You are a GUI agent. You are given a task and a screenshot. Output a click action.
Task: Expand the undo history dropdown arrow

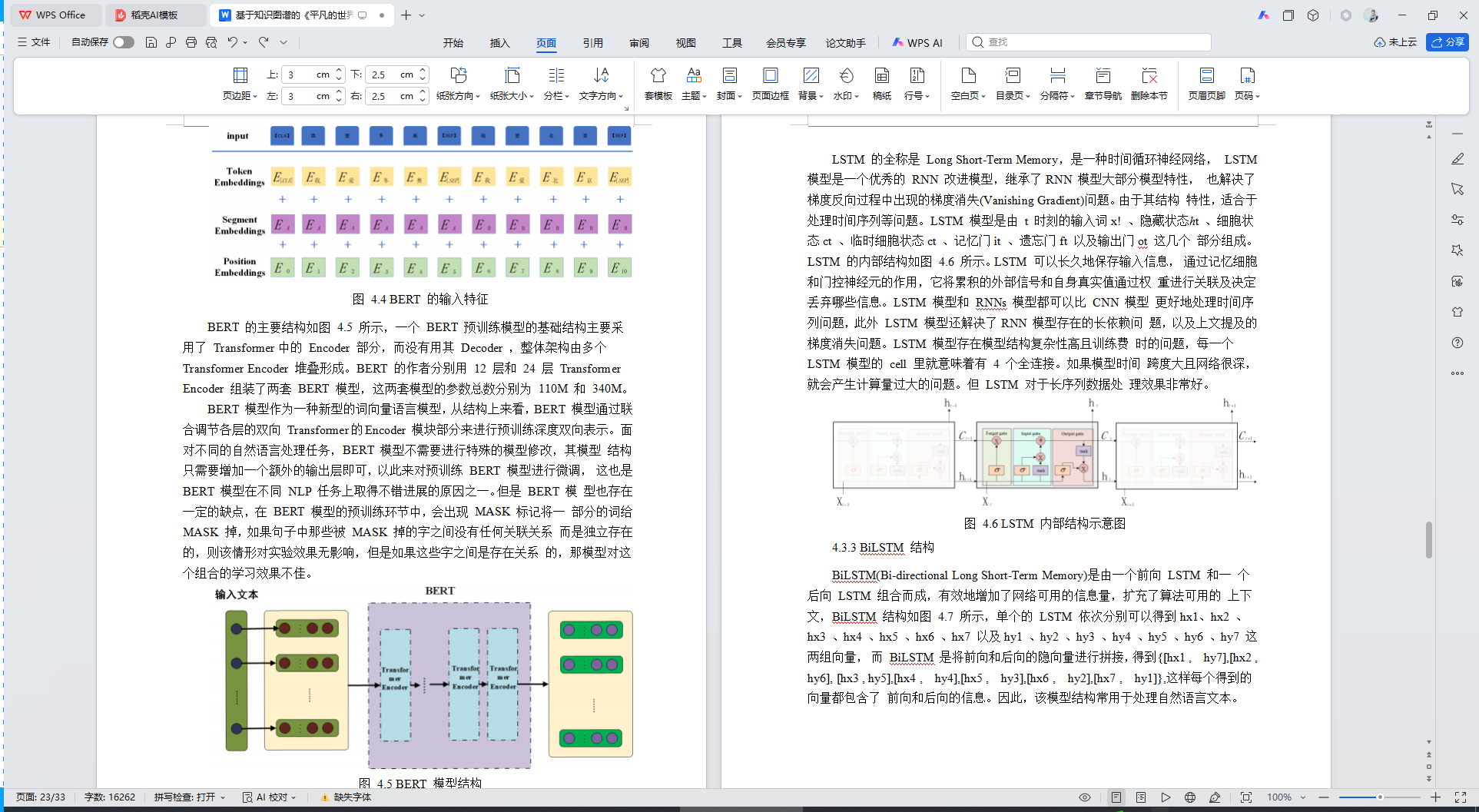pyautogui.click(x=245, y=42)
